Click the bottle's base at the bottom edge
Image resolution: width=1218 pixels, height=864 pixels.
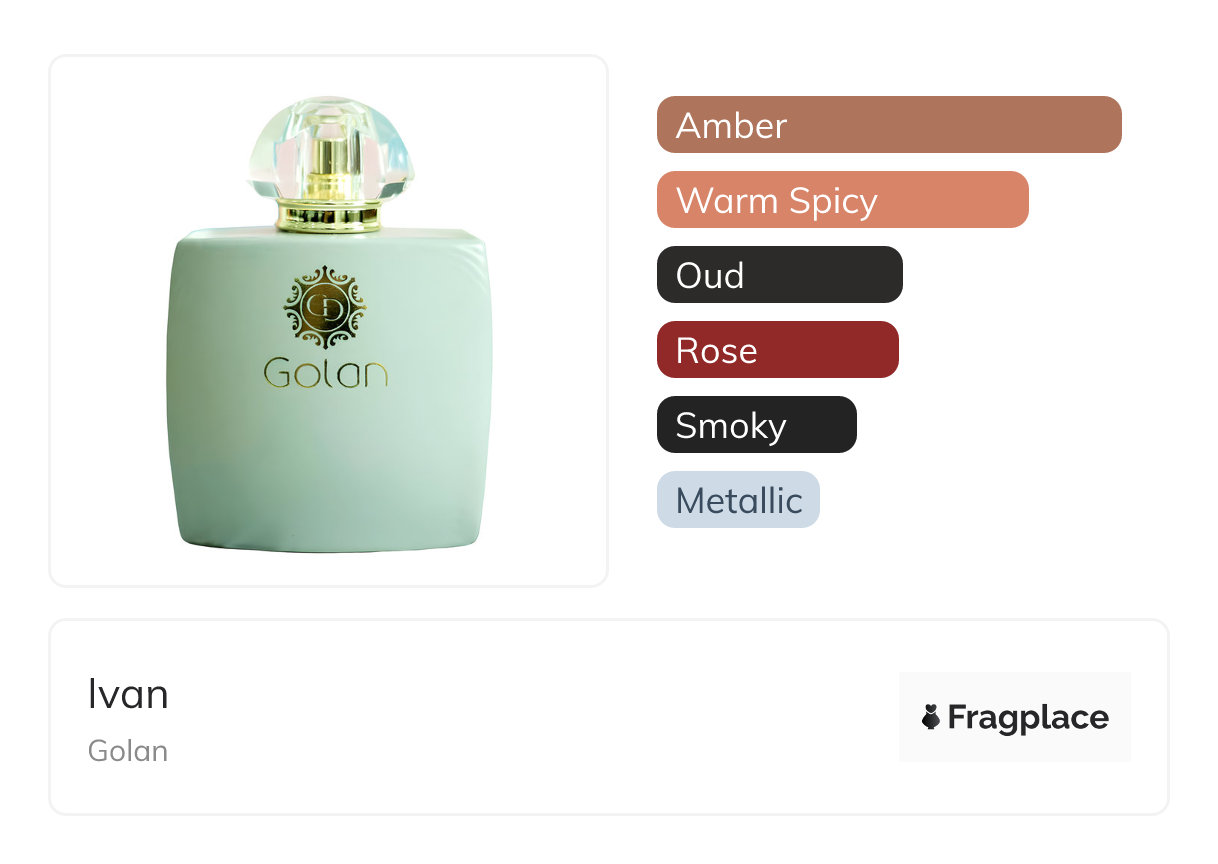click(330, 544)
